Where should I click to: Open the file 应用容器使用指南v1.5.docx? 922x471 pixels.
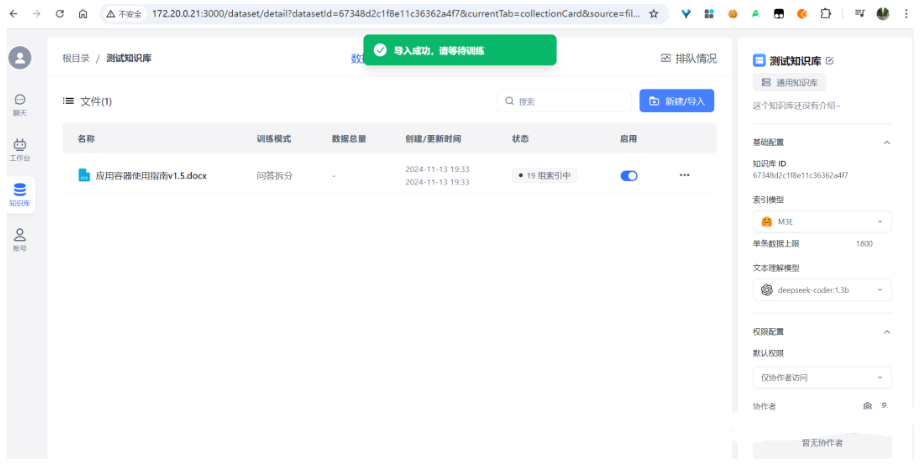151,175
